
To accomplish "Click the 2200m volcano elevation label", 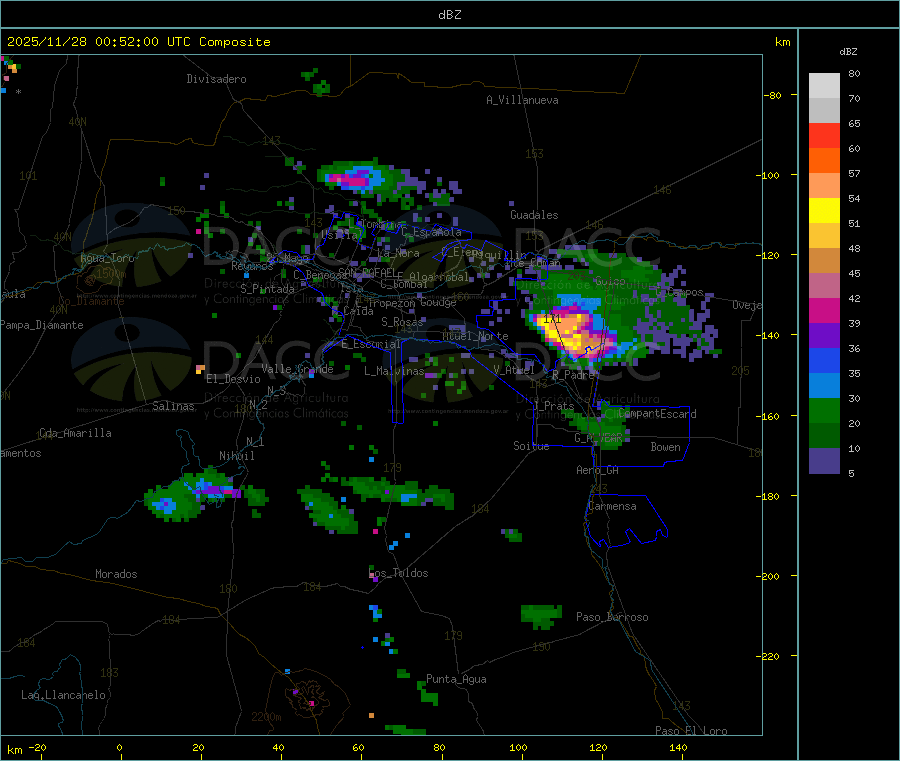I will point(266,717).
